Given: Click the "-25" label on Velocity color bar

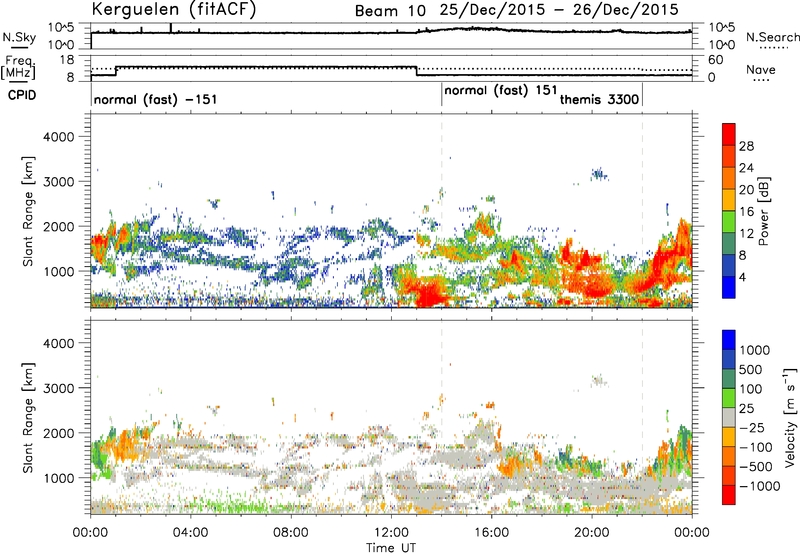Looking at the screenshot, I should click(753, 428).
